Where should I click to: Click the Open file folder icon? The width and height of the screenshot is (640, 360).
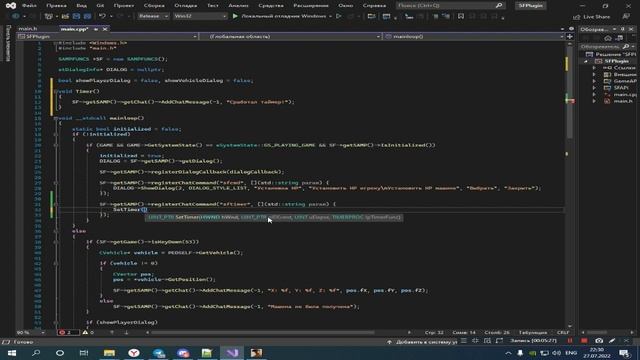pyautogui.click(x=65, y=16)
